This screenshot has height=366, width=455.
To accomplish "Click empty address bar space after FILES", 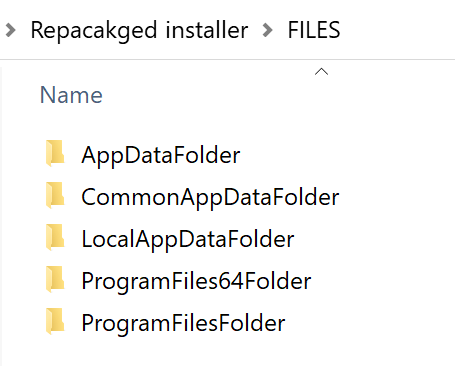I will click(397, 30).
